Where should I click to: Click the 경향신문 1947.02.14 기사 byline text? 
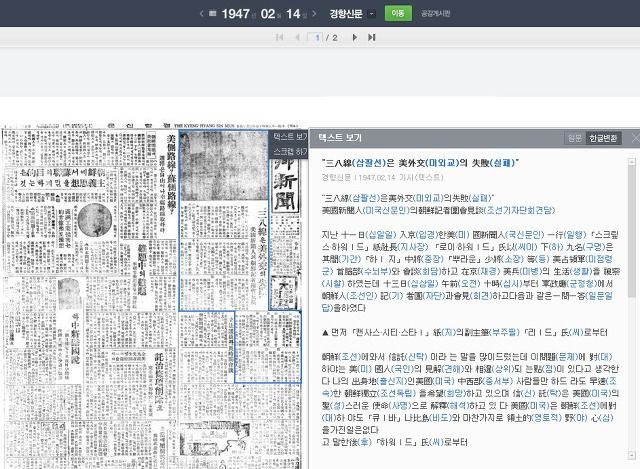click(x=382, y=178)
